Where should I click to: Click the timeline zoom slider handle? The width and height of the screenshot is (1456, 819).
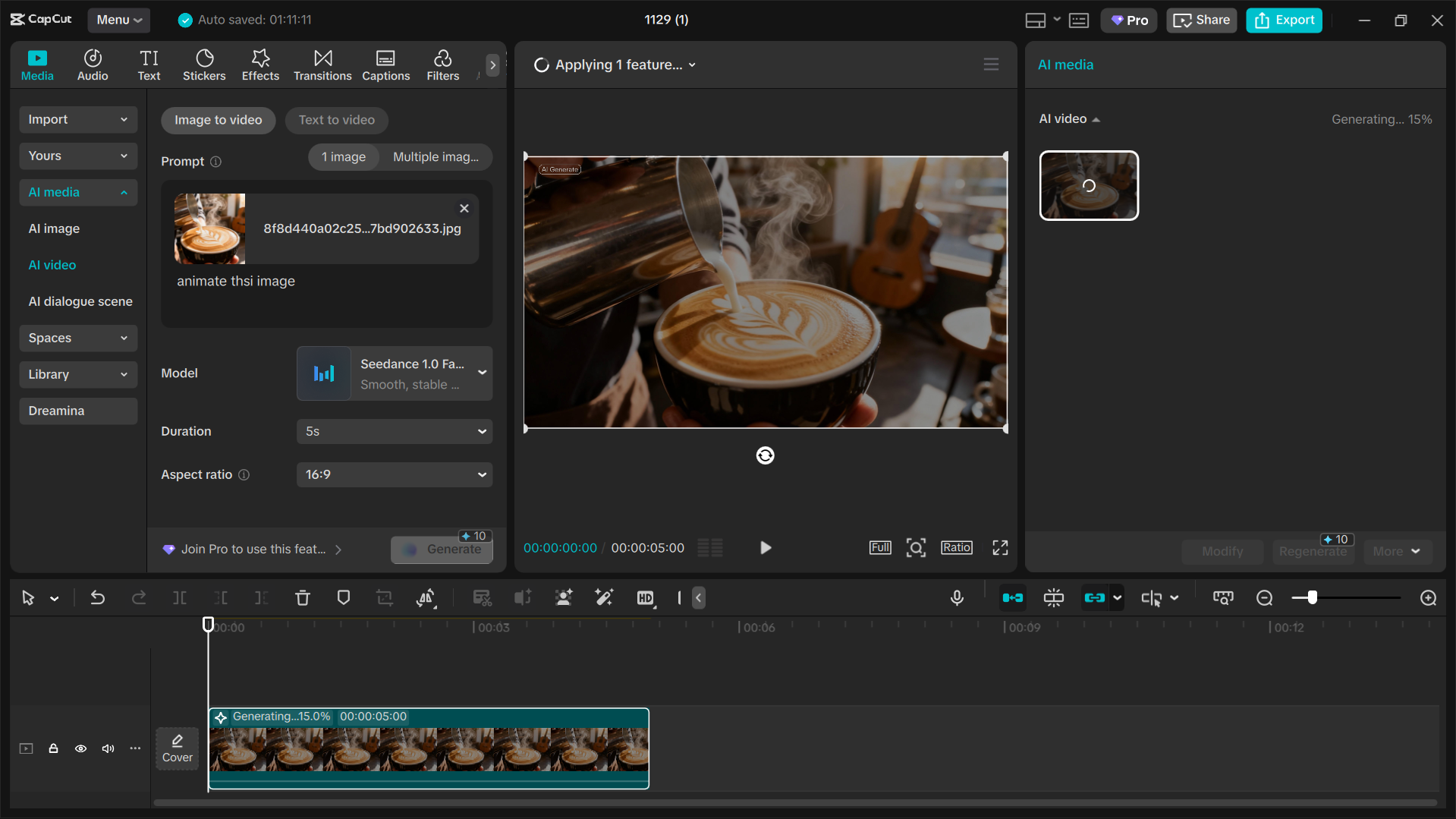[x=1312, y=597]
